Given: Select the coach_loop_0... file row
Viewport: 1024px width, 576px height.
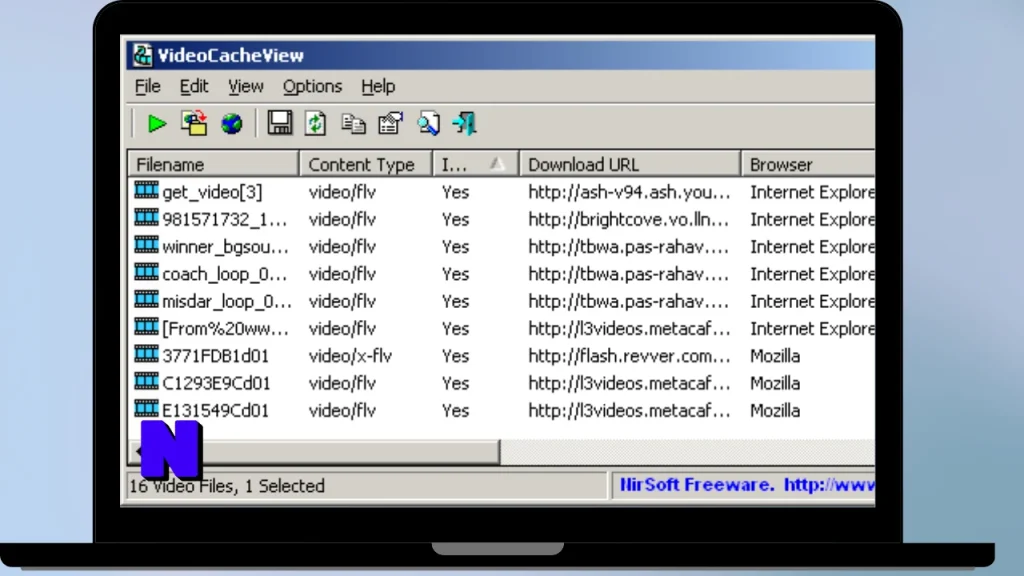Looking at the screenshot, I should [x=502, y=274].
